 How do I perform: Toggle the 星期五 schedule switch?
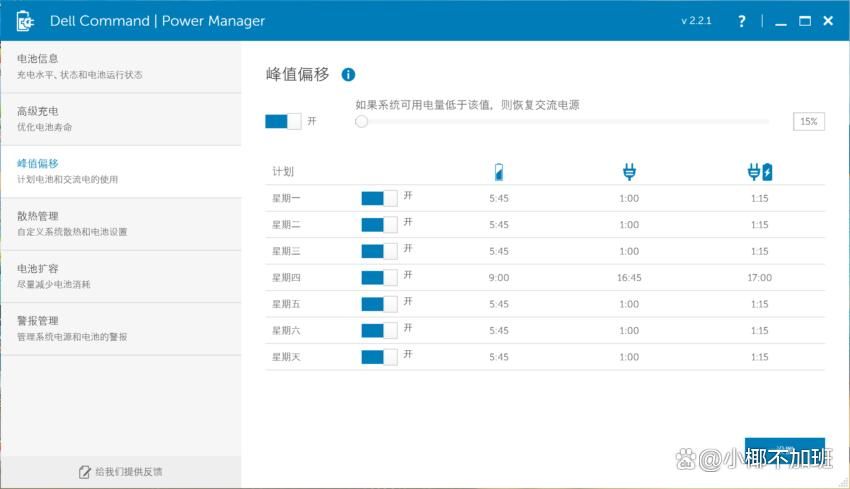379,304
